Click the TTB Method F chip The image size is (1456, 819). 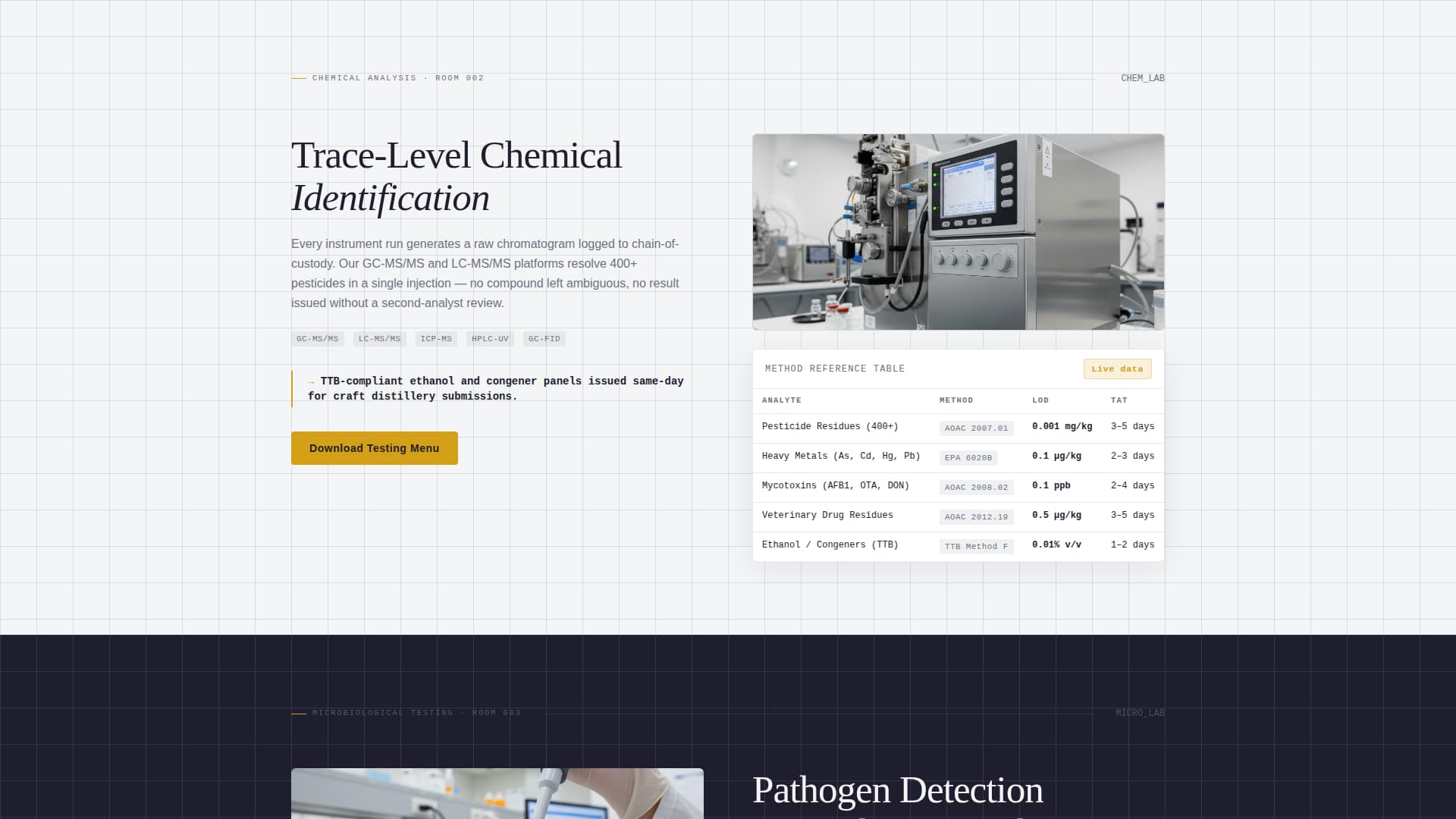tap(977, 546)
